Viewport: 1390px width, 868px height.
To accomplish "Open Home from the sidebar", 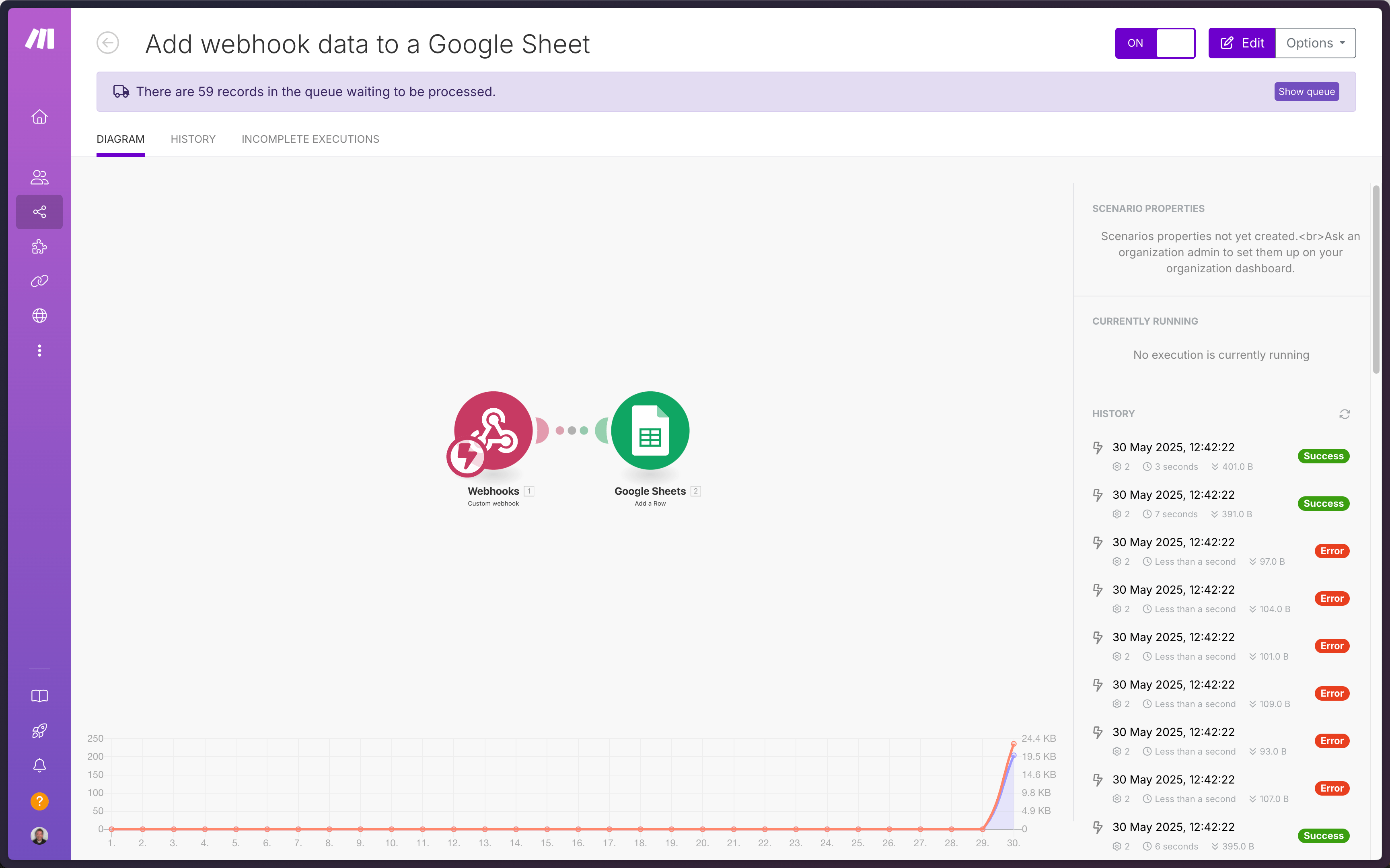I will coord(39,117).
